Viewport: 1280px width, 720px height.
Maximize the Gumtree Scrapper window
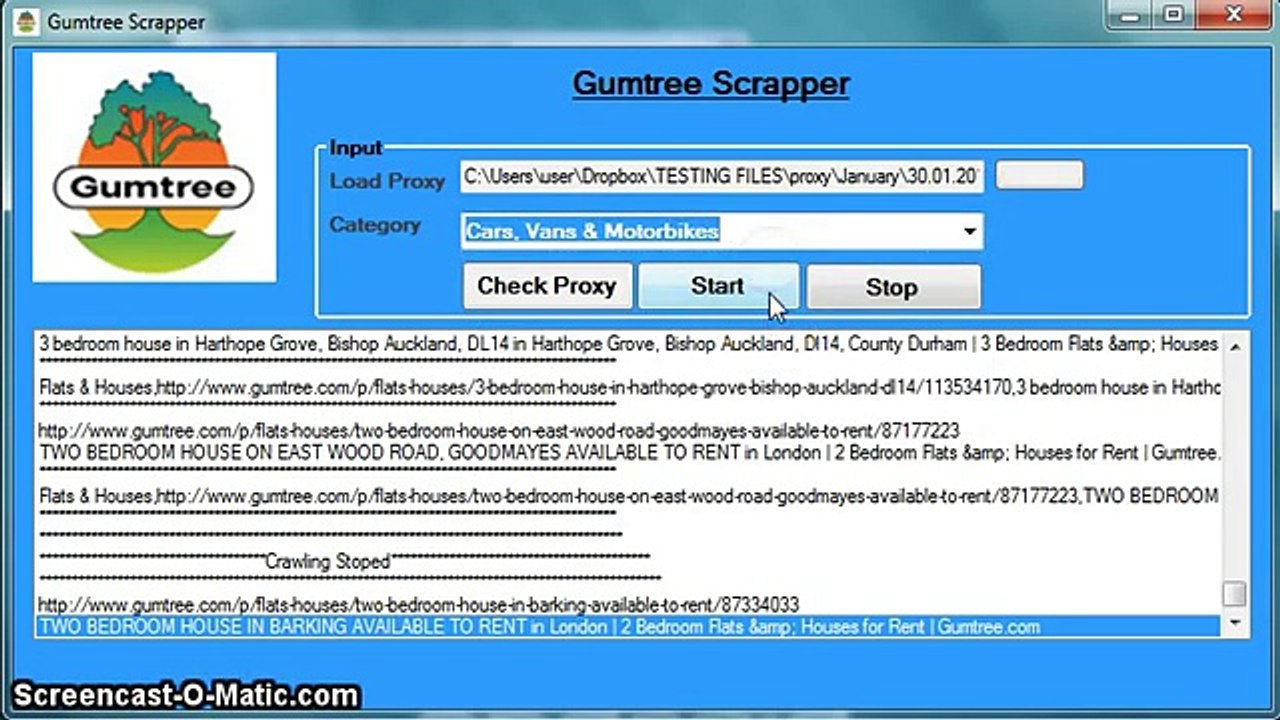[x=1172, y=14]
